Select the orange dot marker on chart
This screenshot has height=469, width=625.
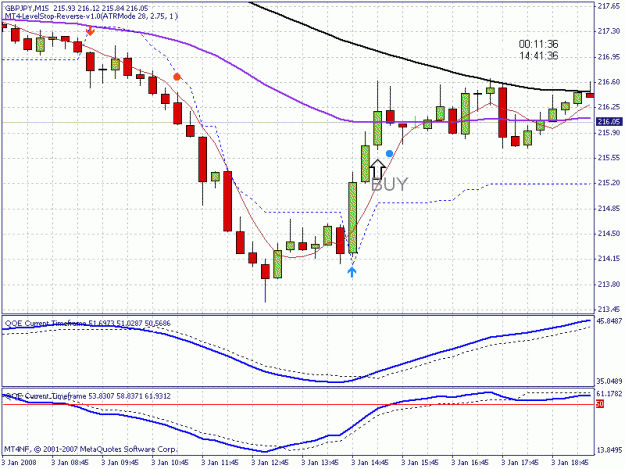click(x=177, y=77)
